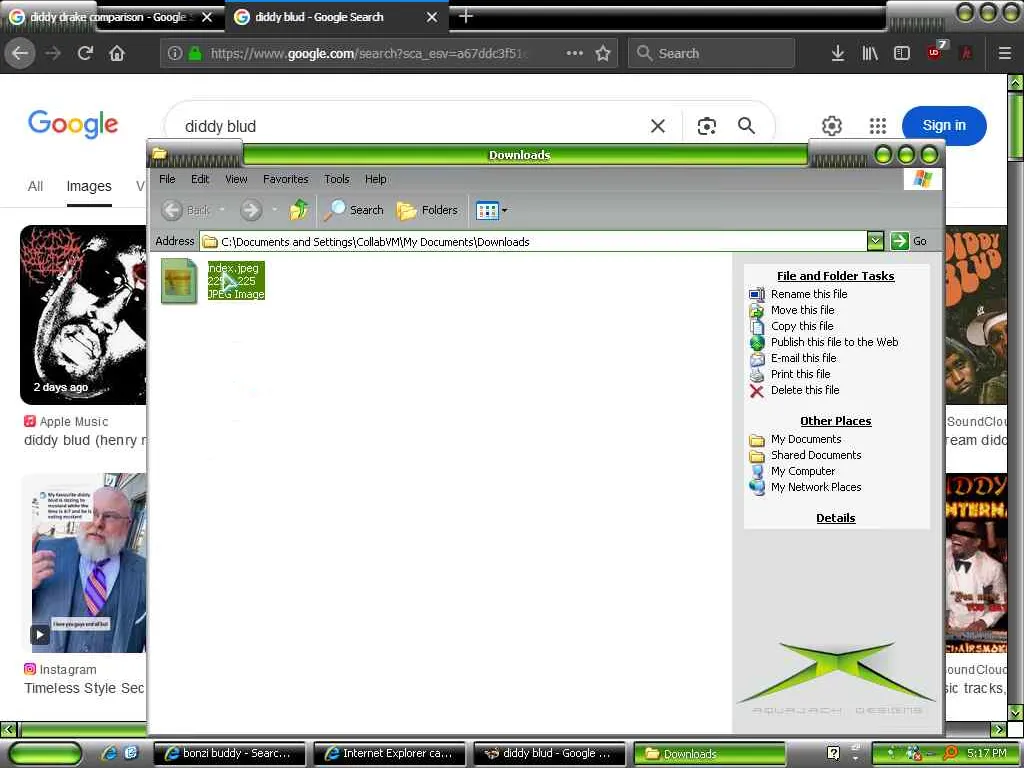Image resolution: width=1024 pixels, height=768 pixels.
Task: Open Google apps grid
Action: tap(878, 125)
